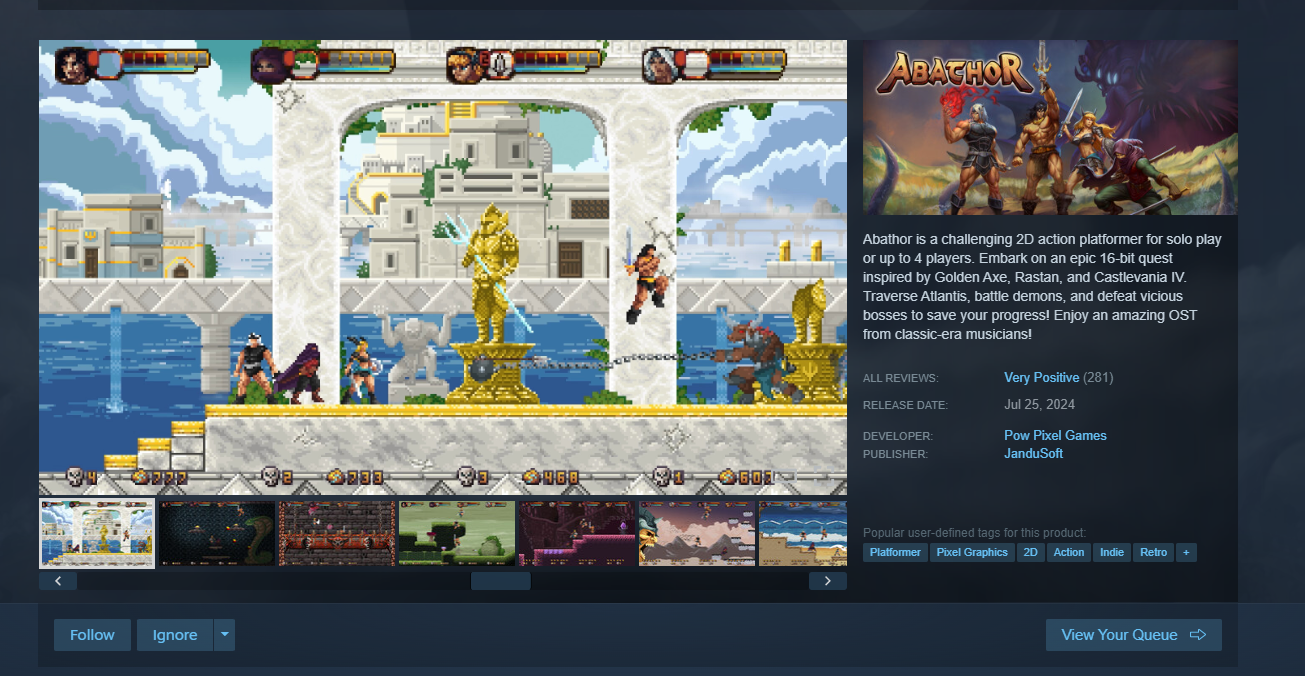Viewport: 1305px width, 676px height.
Task: Click the right arrow of the screenshot strip
Action: point(828,581)
